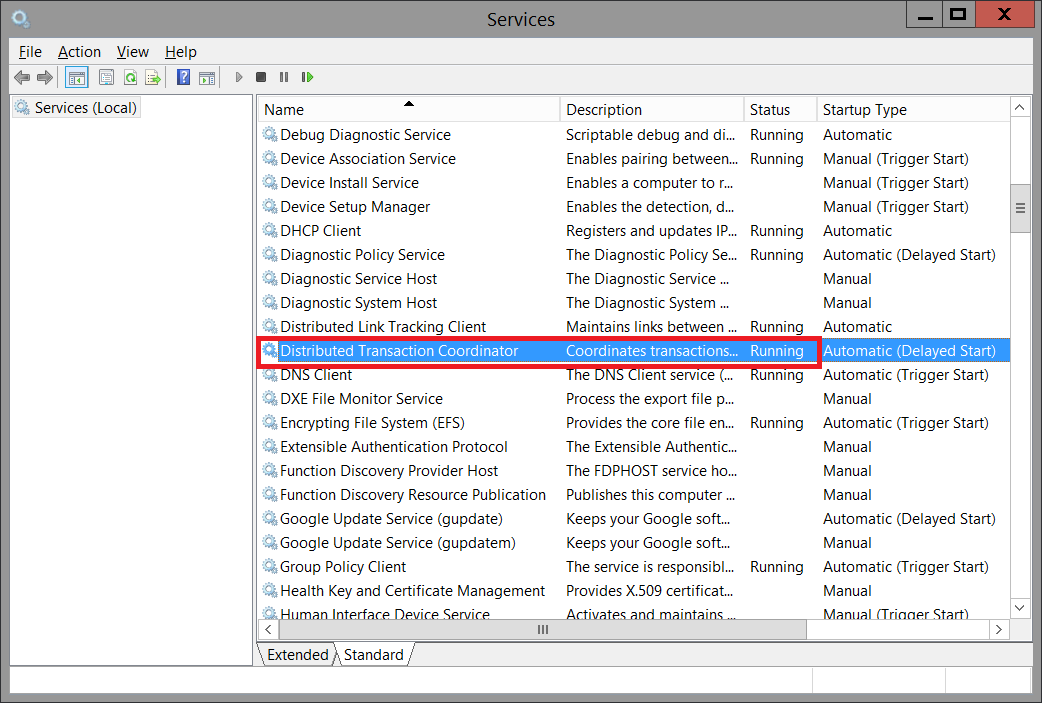
Task: Open Properties for the selected service
Action: click(107, 77)
